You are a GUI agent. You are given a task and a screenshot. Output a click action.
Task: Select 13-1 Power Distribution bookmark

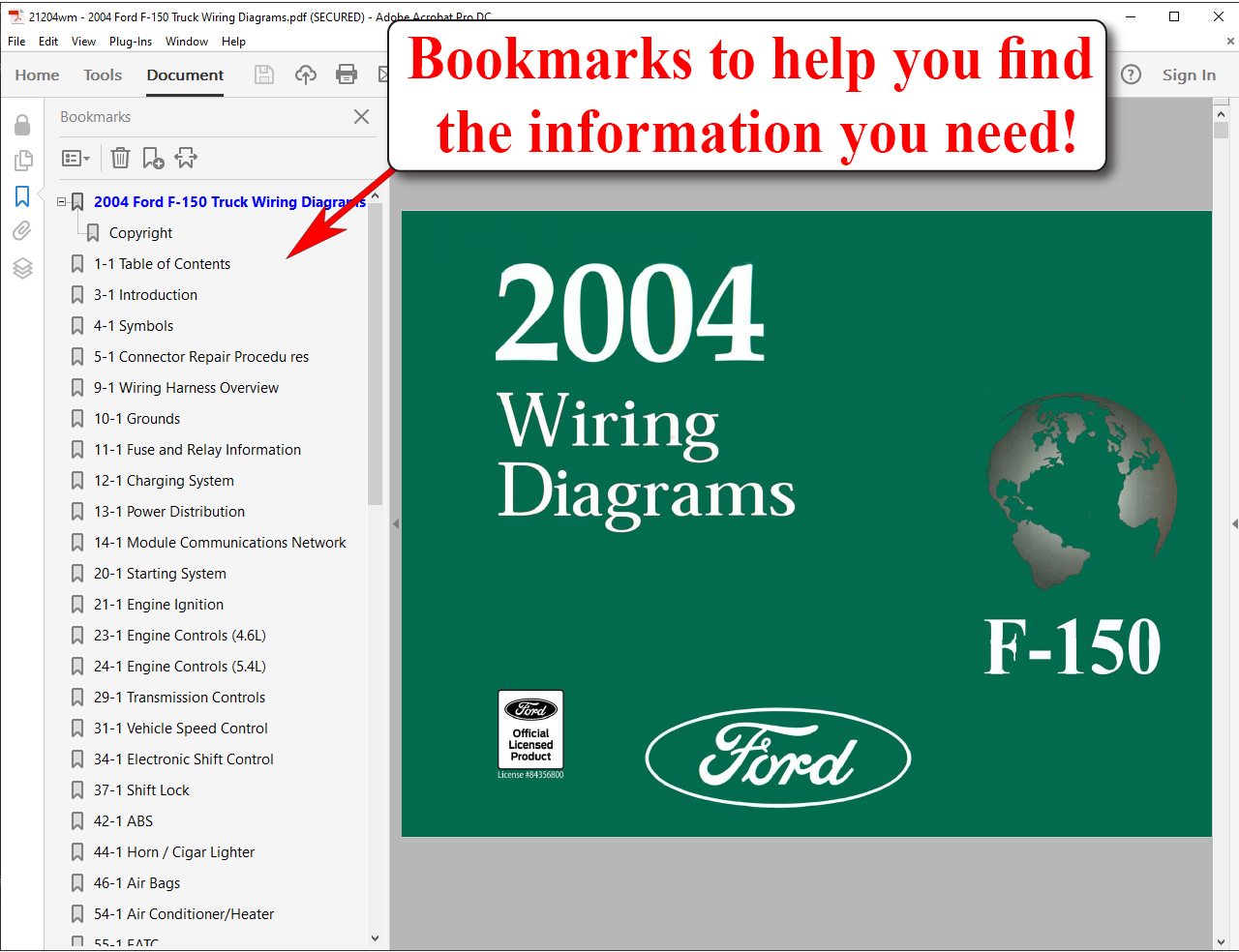click(x=169, y=512)
